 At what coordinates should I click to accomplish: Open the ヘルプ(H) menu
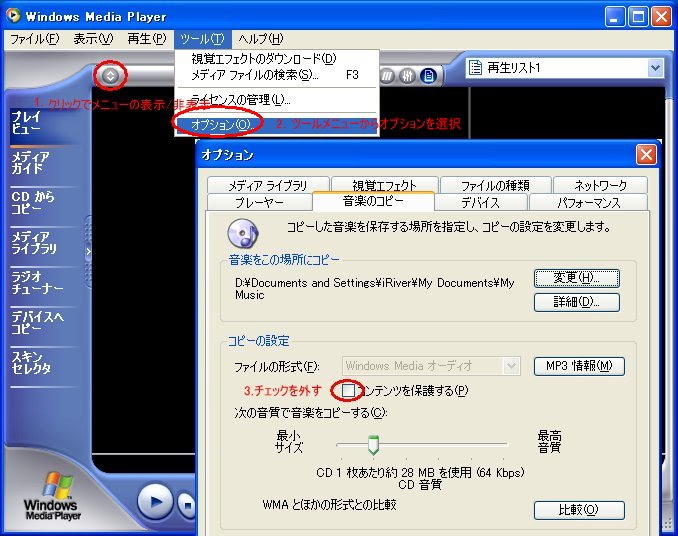(261, 39)
